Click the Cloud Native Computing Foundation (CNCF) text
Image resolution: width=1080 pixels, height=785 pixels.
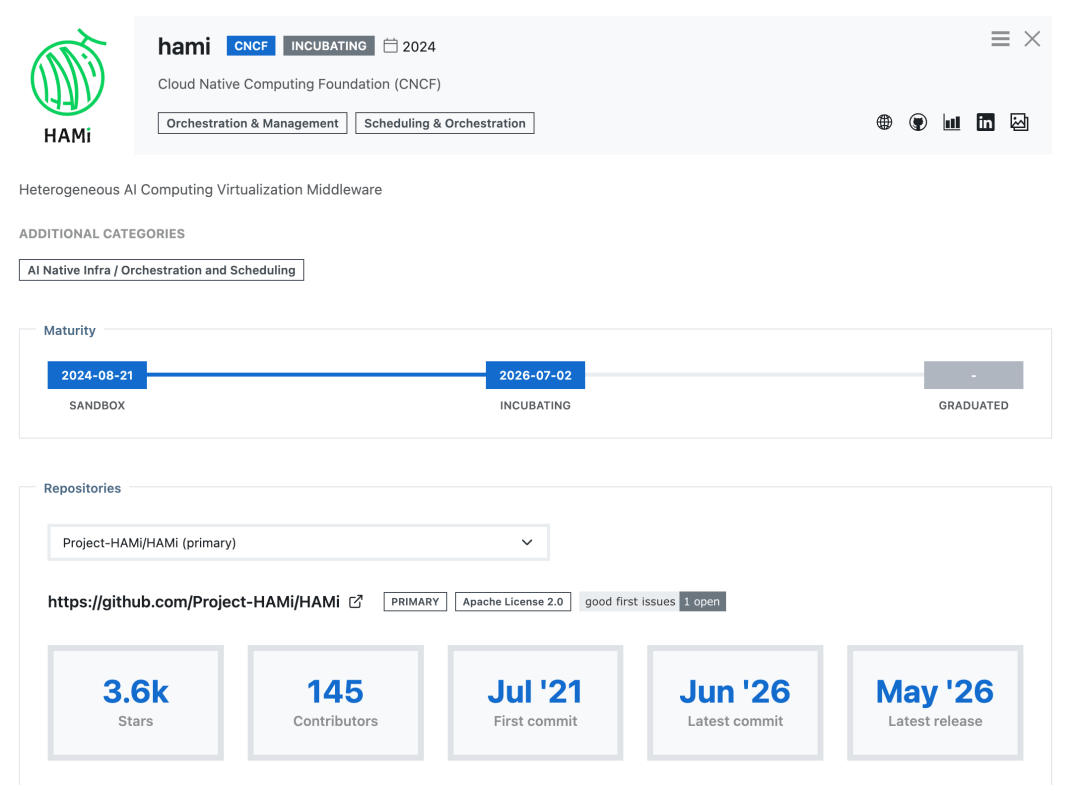(299, 84)
